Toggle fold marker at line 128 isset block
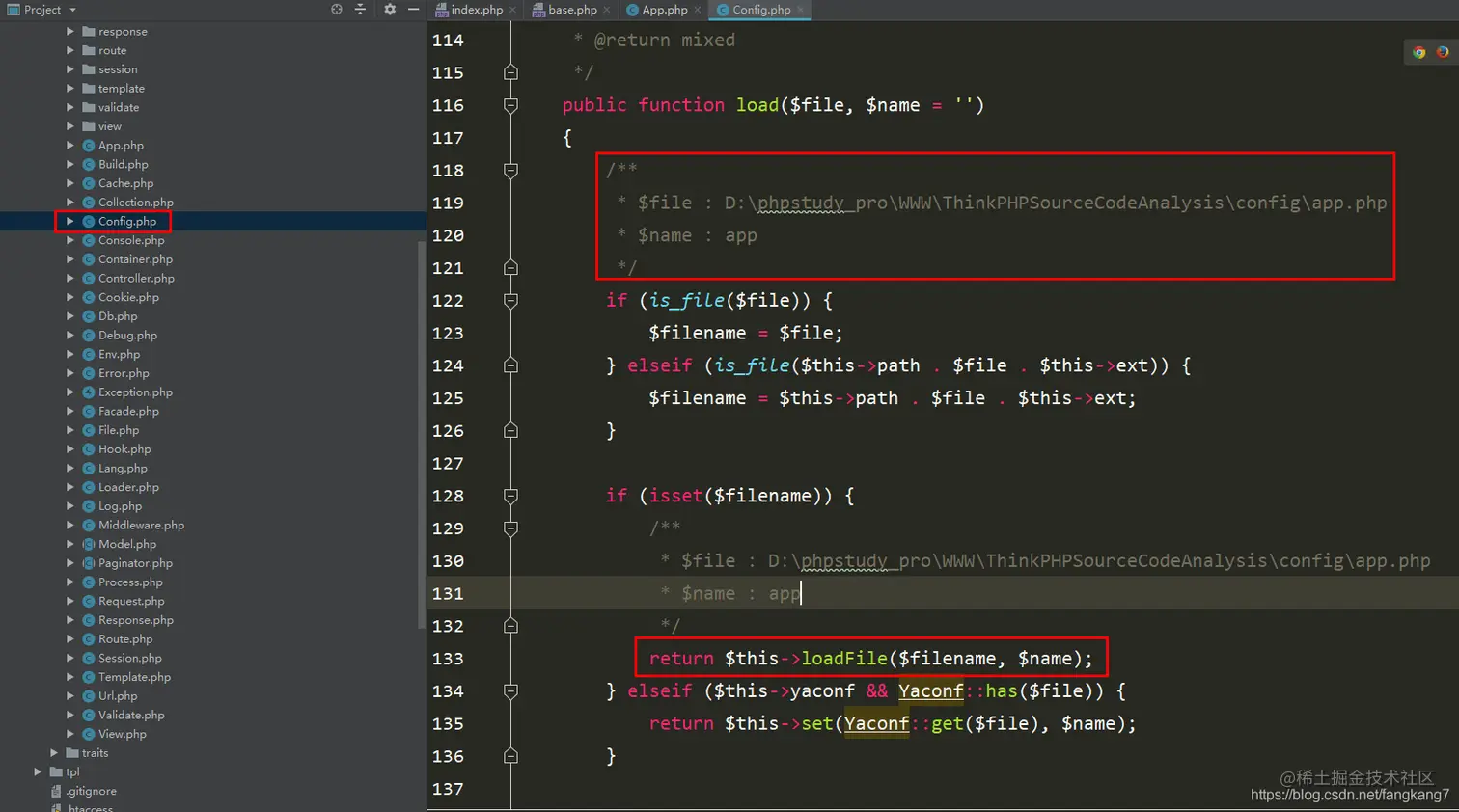The image size is (1459, 812). click(x=511, y=496)
